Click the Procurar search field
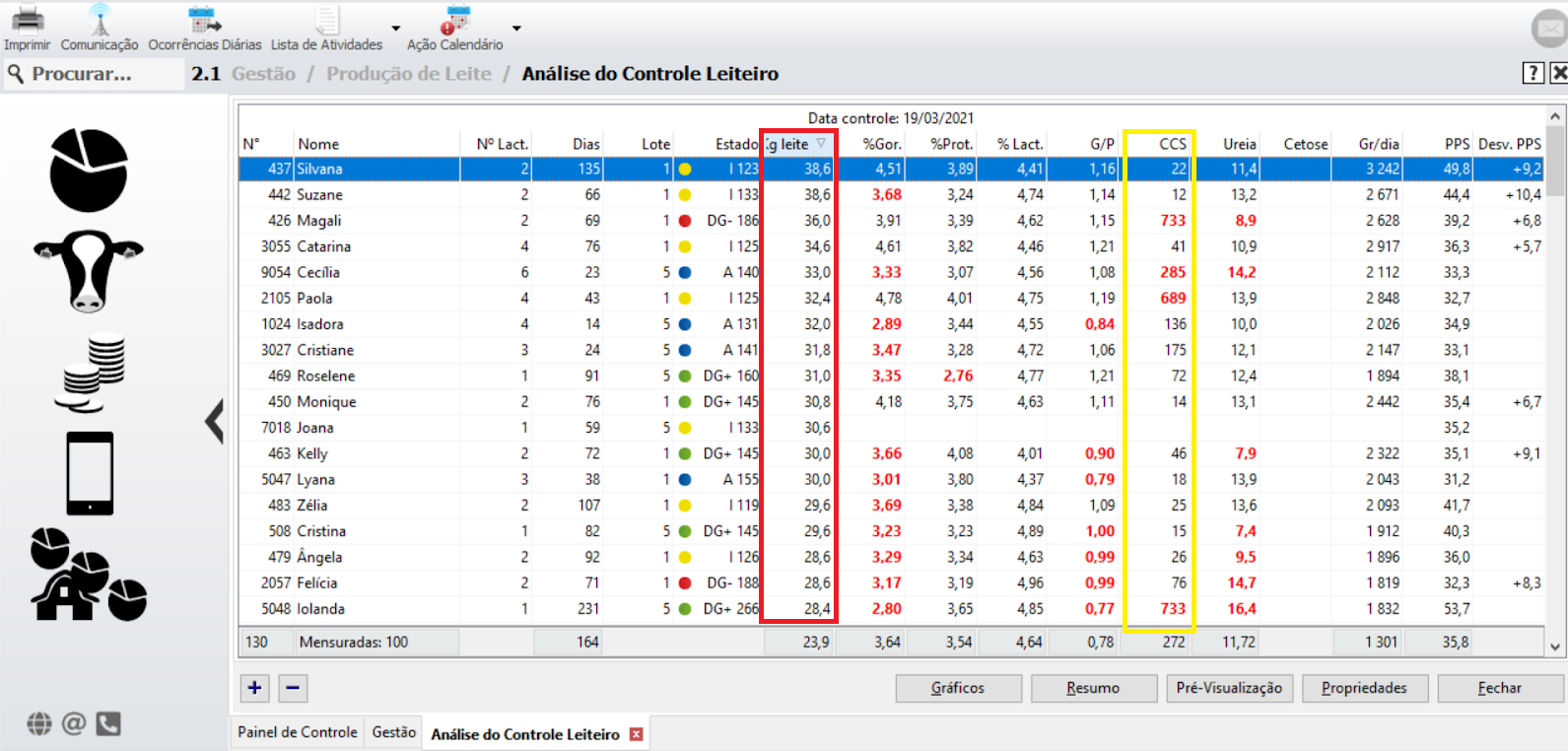The height and width of the screenshot is (751, 1568). click(x=94, y=74)
